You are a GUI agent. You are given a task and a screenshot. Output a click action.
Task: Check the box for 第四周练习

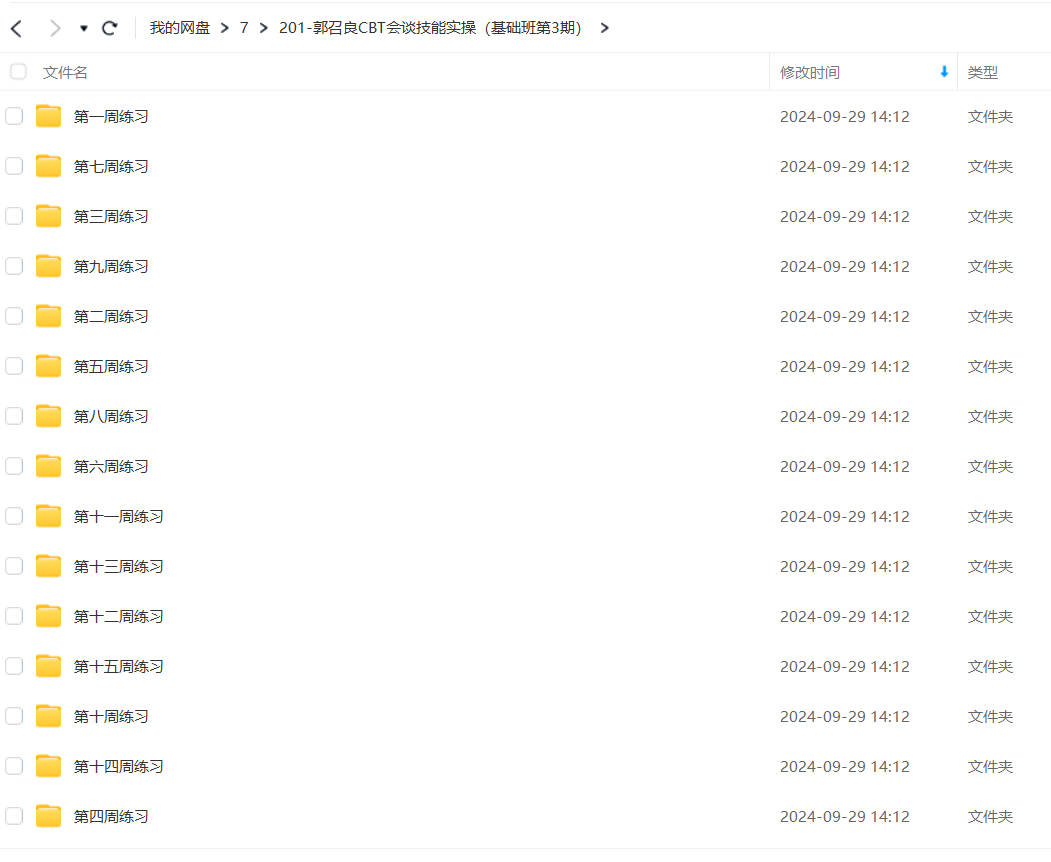click(x=14, y=816)
